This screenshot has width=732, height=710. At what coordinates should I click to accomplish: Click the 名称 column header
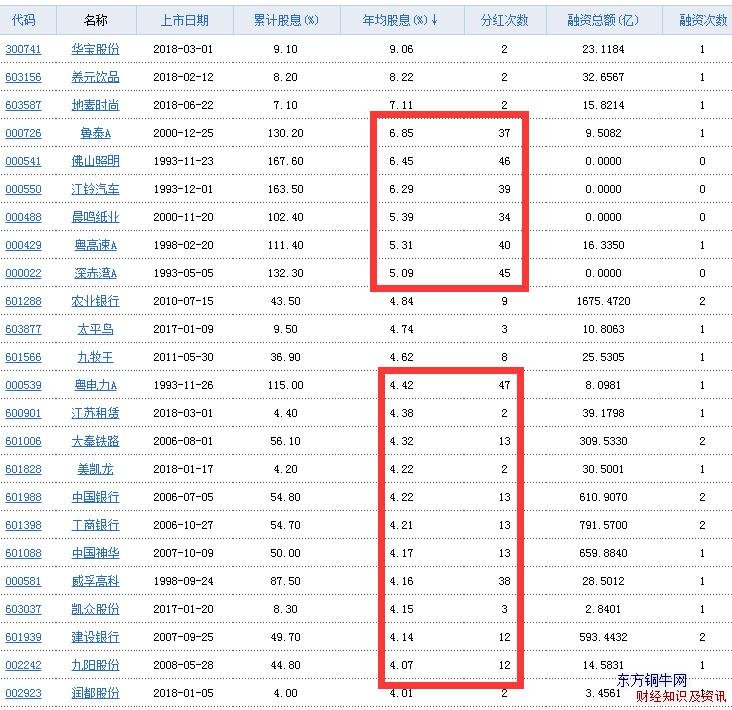96,20
